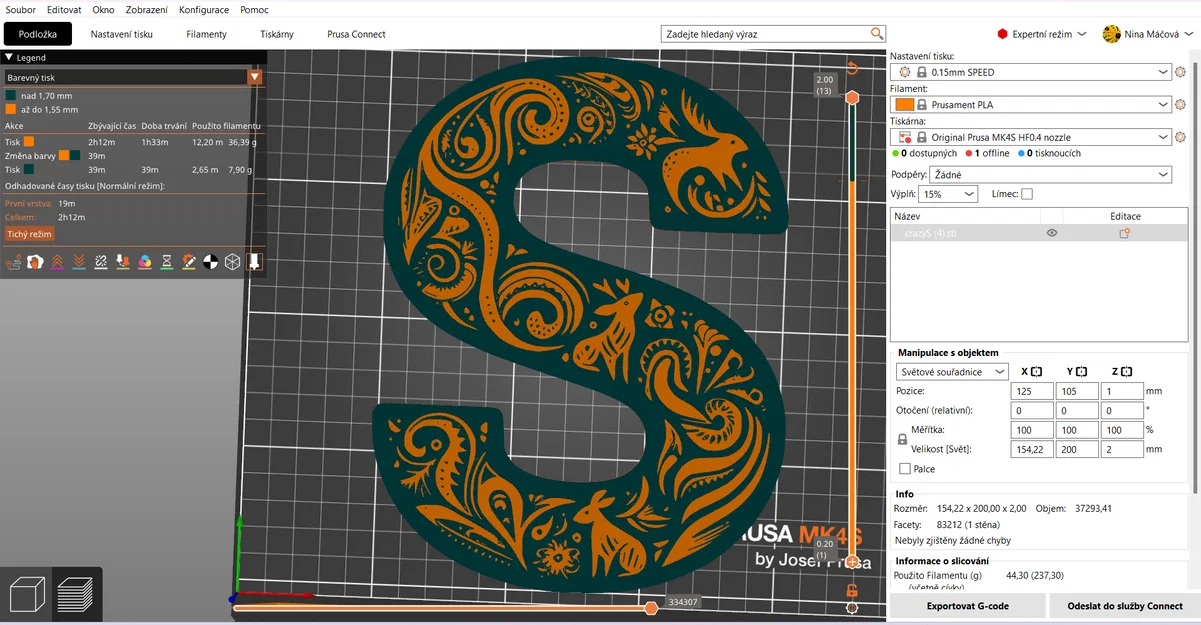1201x625 pixels.
Task: Click Odeslat do služby Connect
Action: point(1123,606)
